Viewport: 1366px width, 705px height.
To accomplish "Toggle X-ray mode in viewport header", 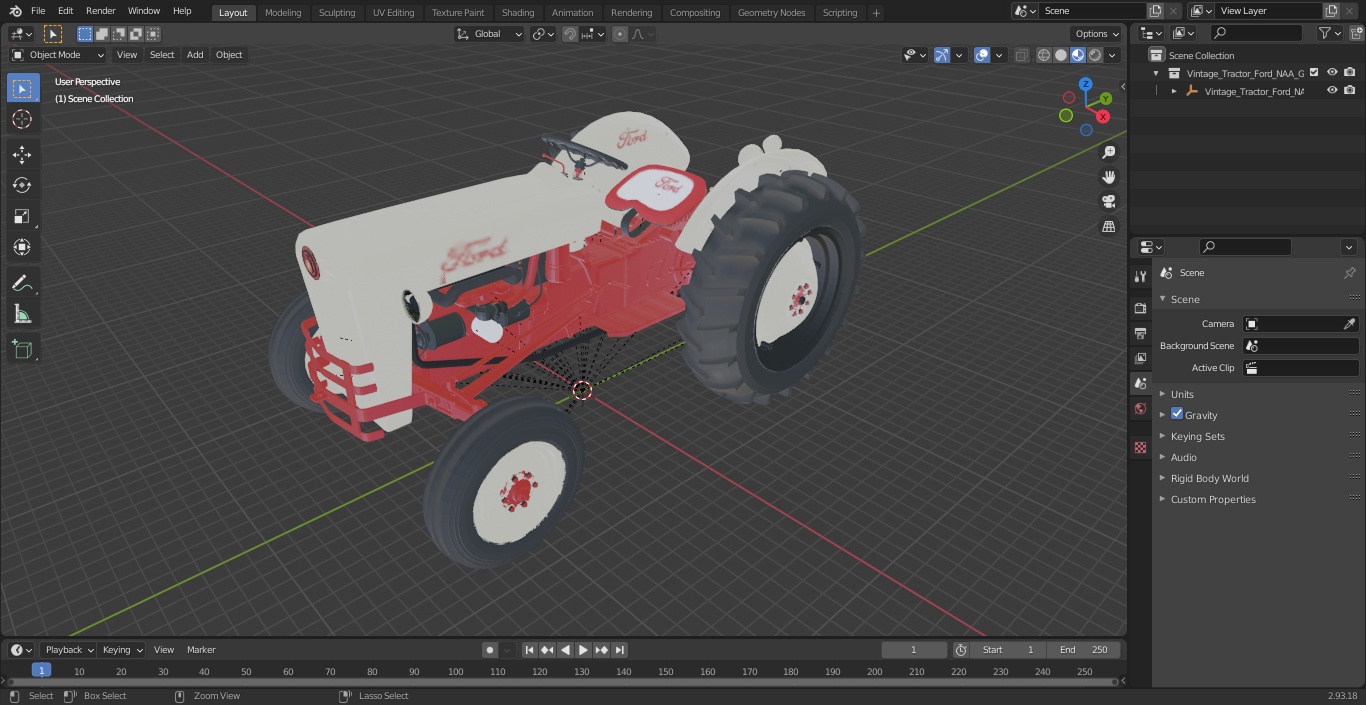I will [x=1021, y=55].
